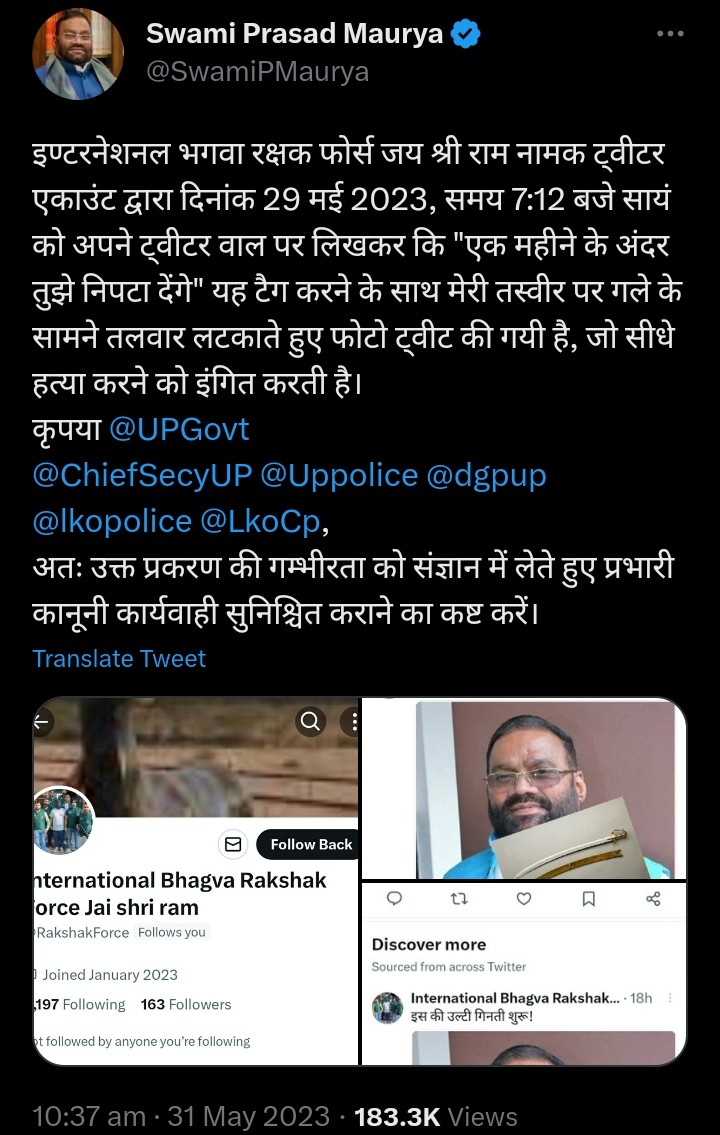Click the bookmark icon
This screenshot has height=1135, width=720.
pos(589,898)
